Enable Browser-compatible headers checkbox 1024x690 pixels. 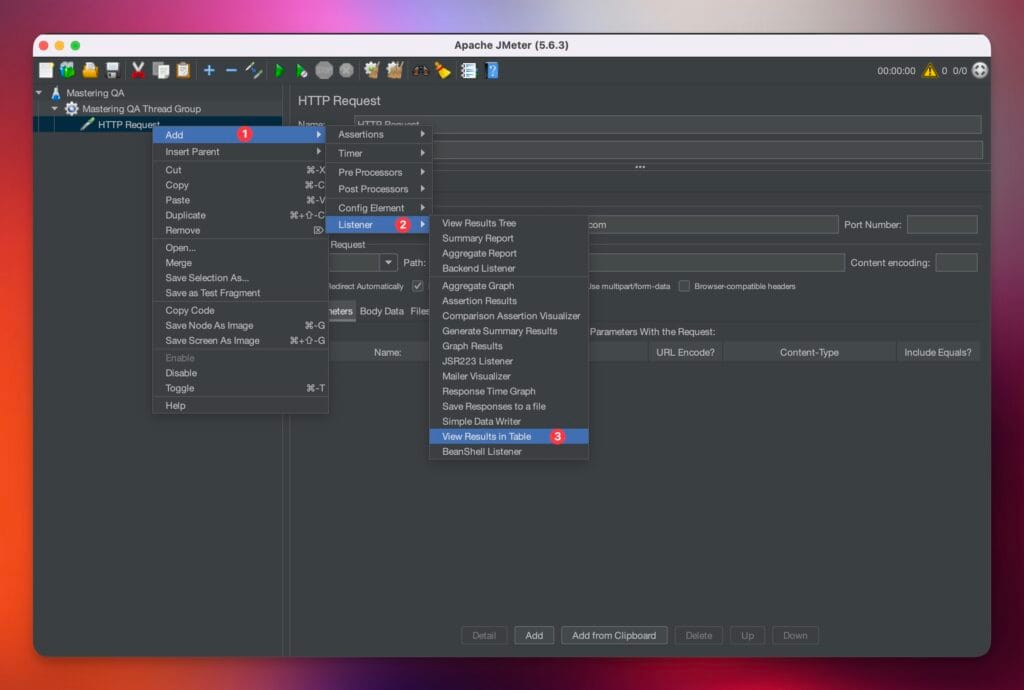coord(684,286)
